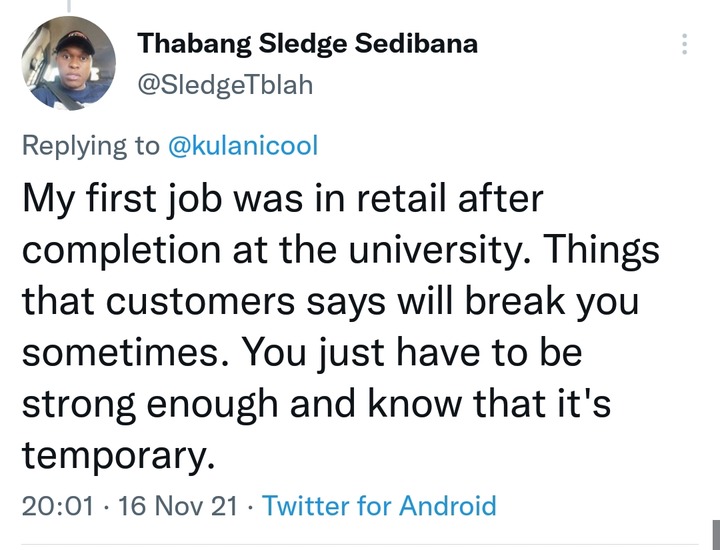
Task: Select the 'Replying to' label text
Action: click(x=91, y=146)
